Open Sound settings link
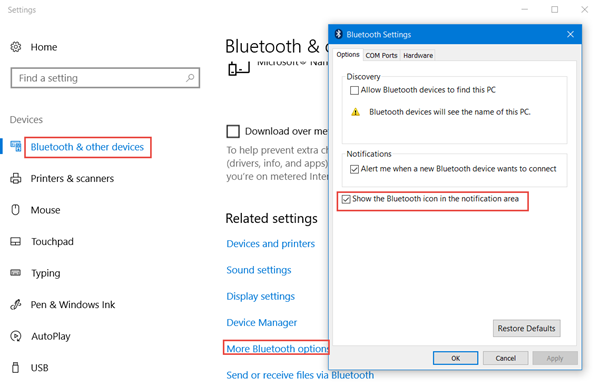Screen dimensions: 600x388 (x=259, y=270)
